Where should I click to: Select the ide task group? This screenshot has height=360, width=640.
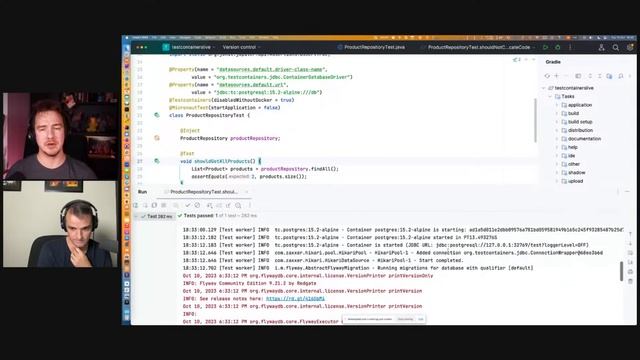click(571, 156)
